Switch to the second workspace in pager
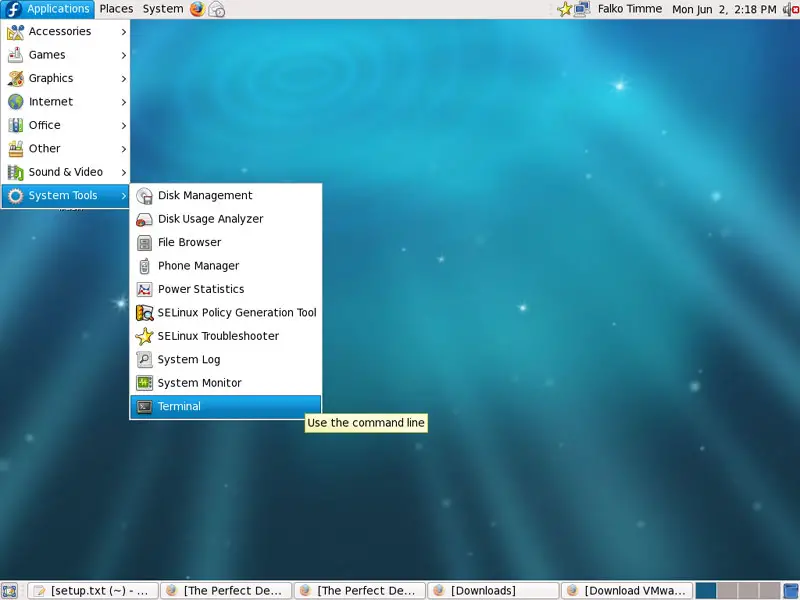800x600 pixels. [727, 591]
